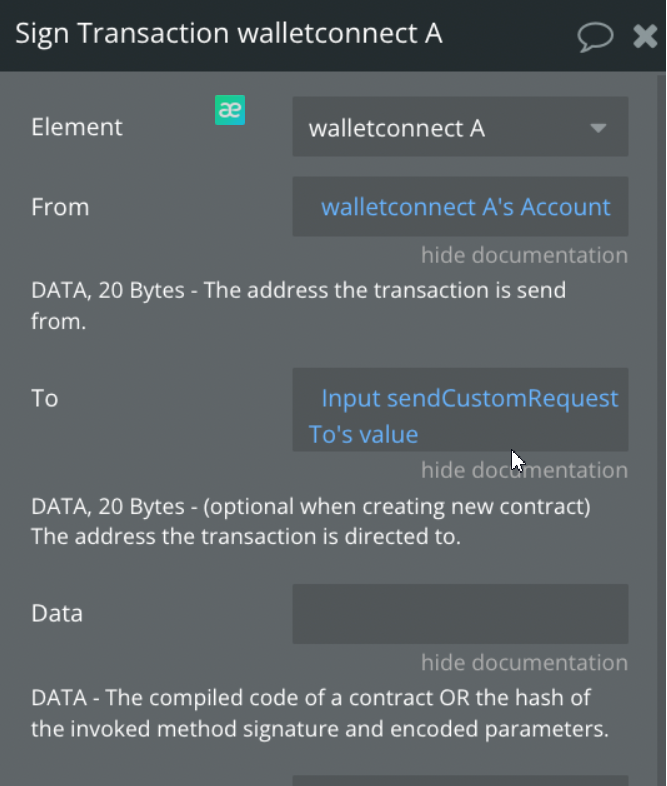Image resolution: width=667 pixels, height=786 pixels.
Task: Open the comment speech bubble icon
Action: [595, 37]
